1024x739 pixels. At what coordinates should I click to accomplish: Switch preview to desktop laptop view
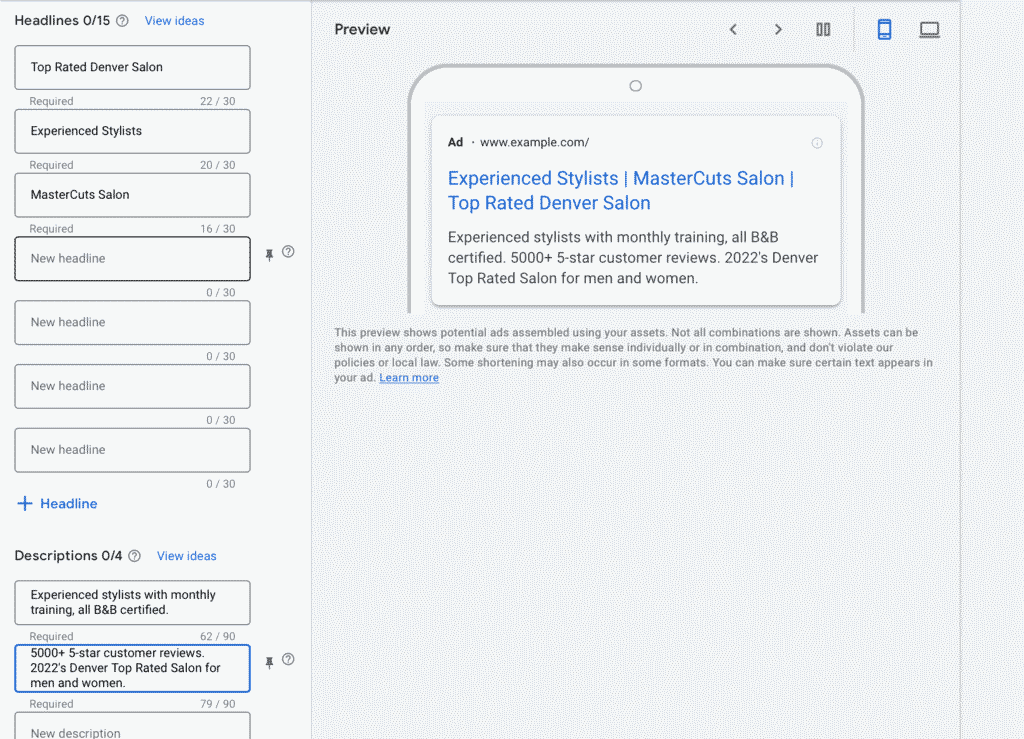(x=929, y=30)
